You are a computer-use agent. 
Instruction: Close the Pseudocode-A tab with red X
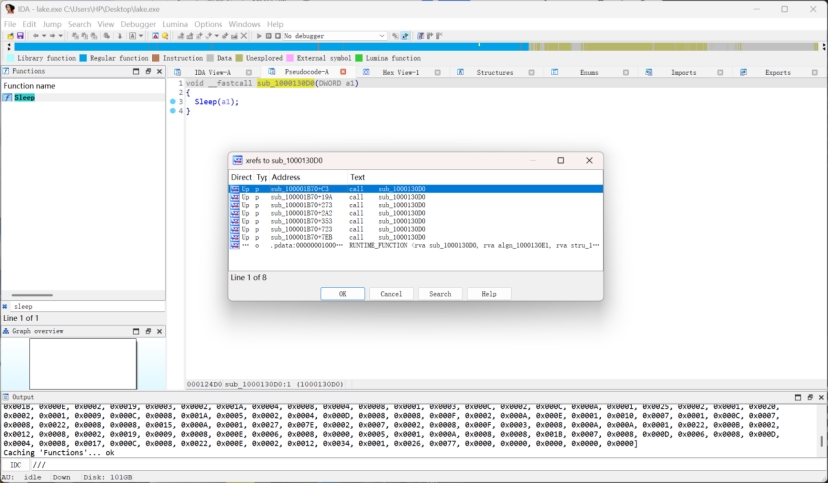[343, 72]
